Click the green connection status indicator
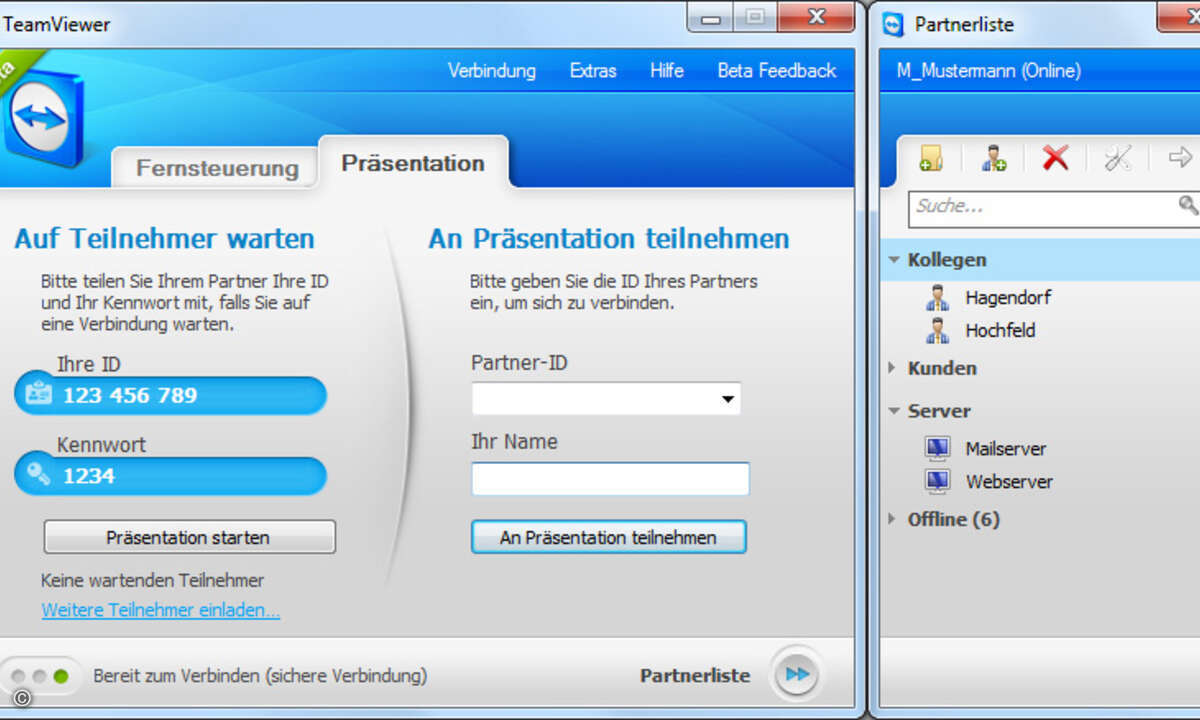 (x=61, y=677)
